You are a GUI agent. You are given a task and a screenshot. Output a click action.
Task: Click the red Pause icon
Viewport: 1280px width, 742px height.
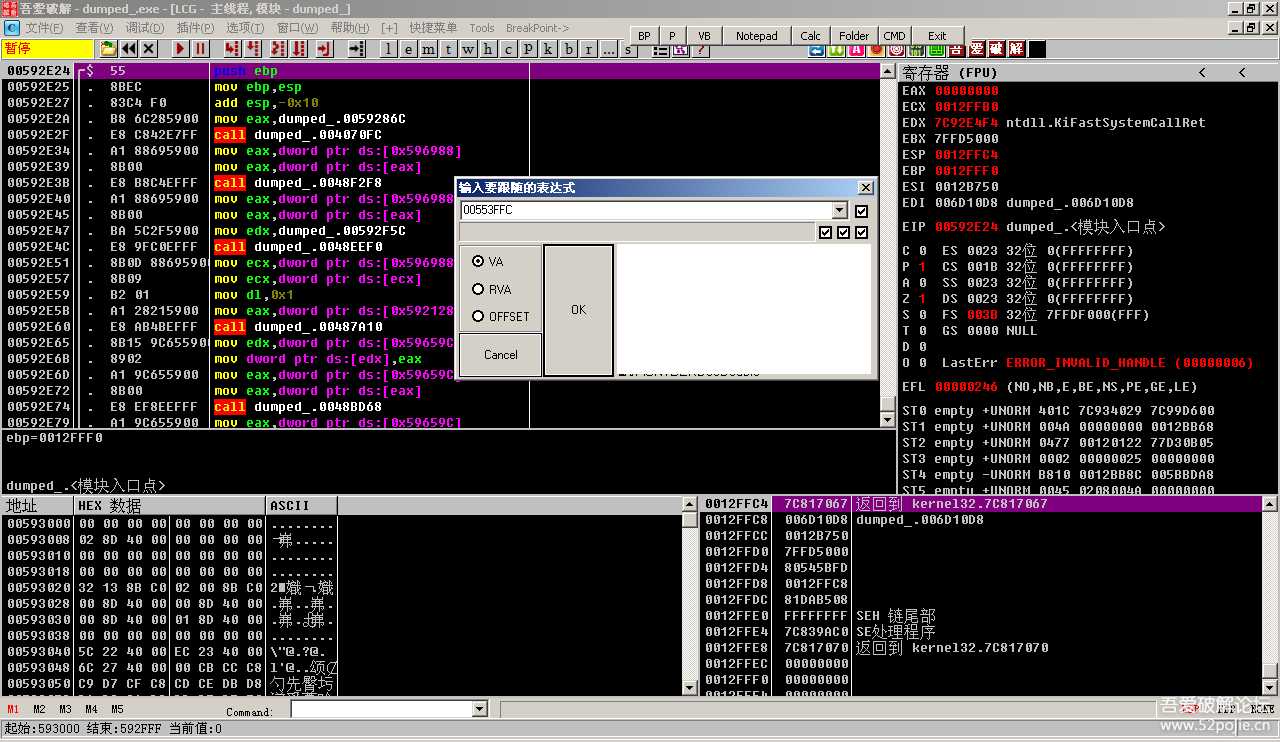(x=200, y=48)
